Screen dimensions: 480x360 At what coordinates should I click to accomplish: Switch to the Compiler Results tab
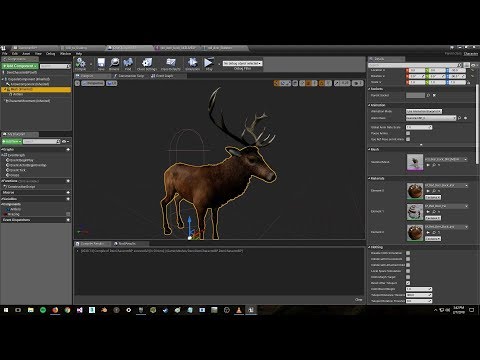(92, 244)
